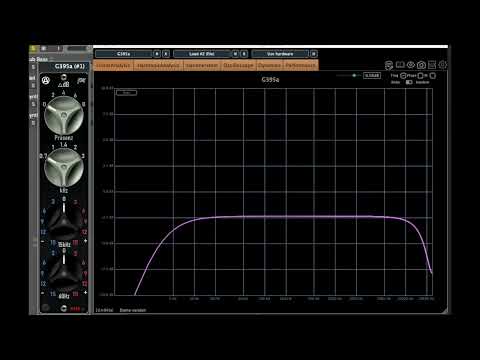Open the Load #2 plugin slot dropdown
The width and height of the screenshot is (480, 360).
tap(202, 54)
